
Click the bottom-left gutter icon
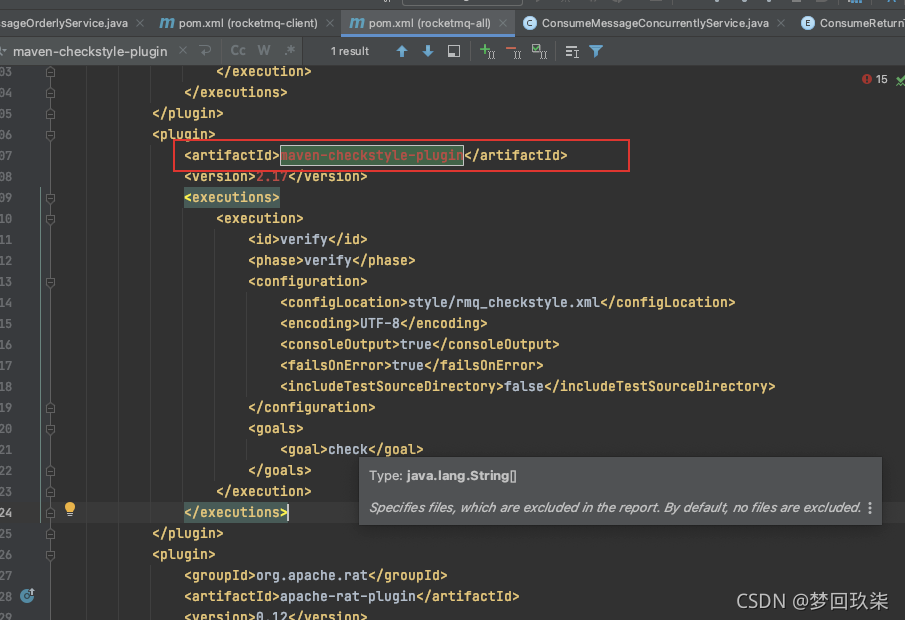[27, 595]
